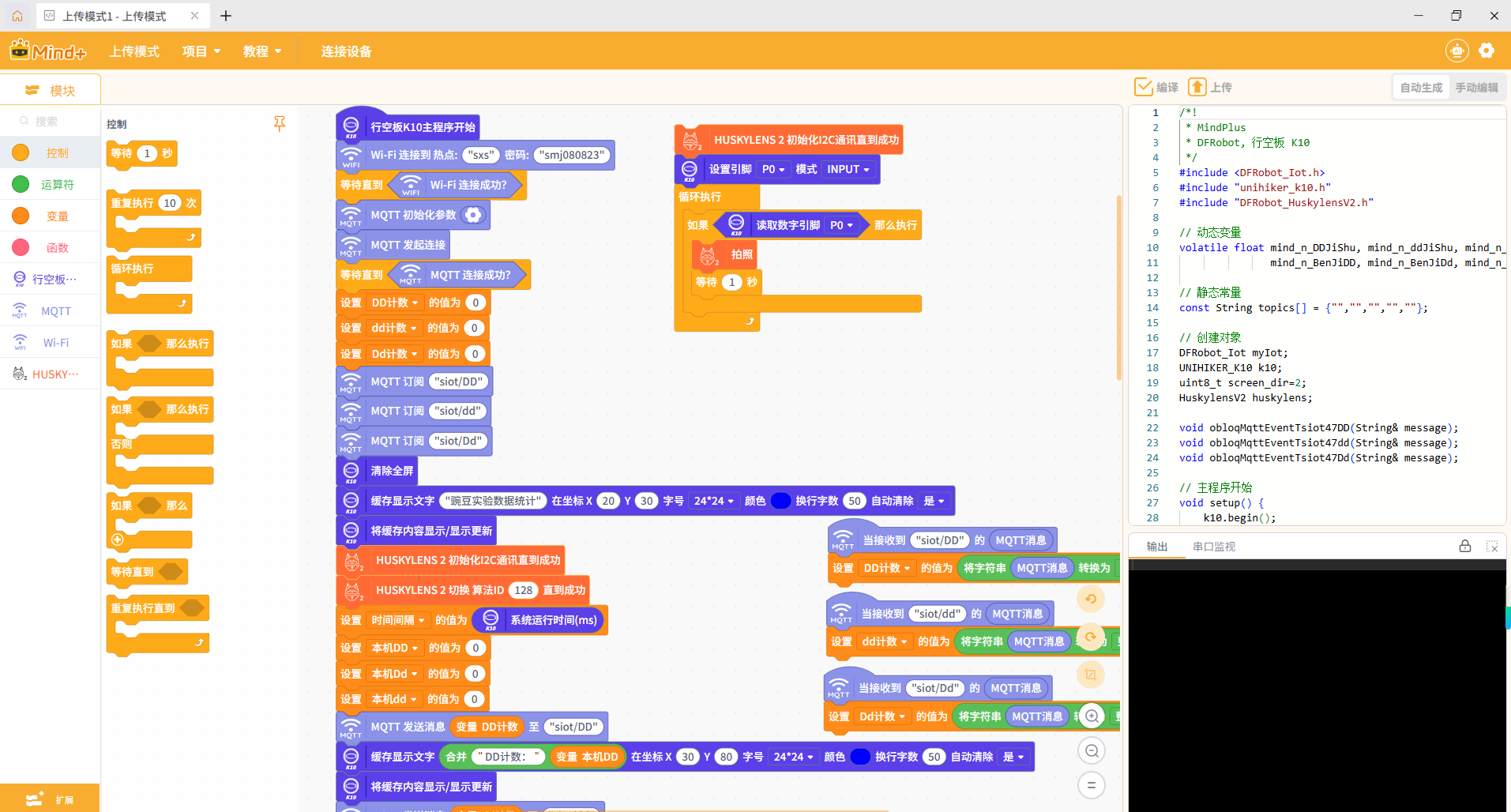Switch code view to 自动生成 mode
The width and height of the screenshot is (1511, 812).
(x=1421, y=88)
